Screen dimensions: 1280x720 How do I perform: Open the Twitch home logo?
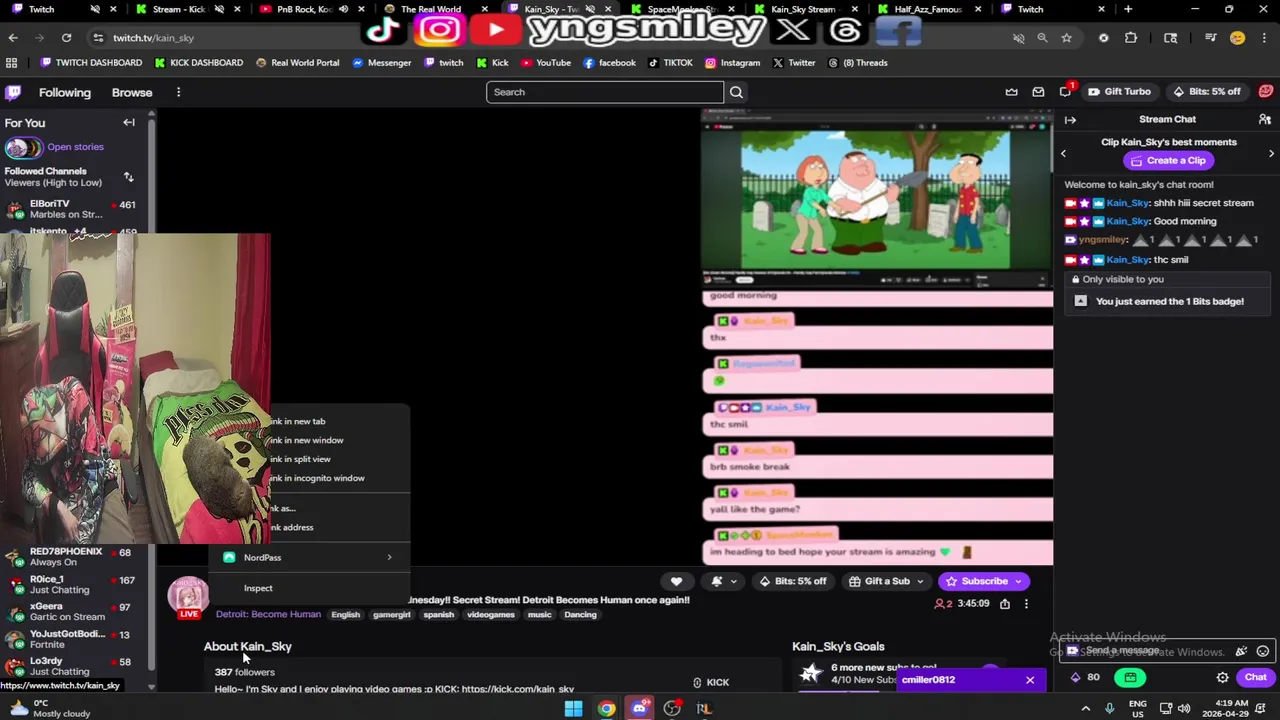click(13, 92)
